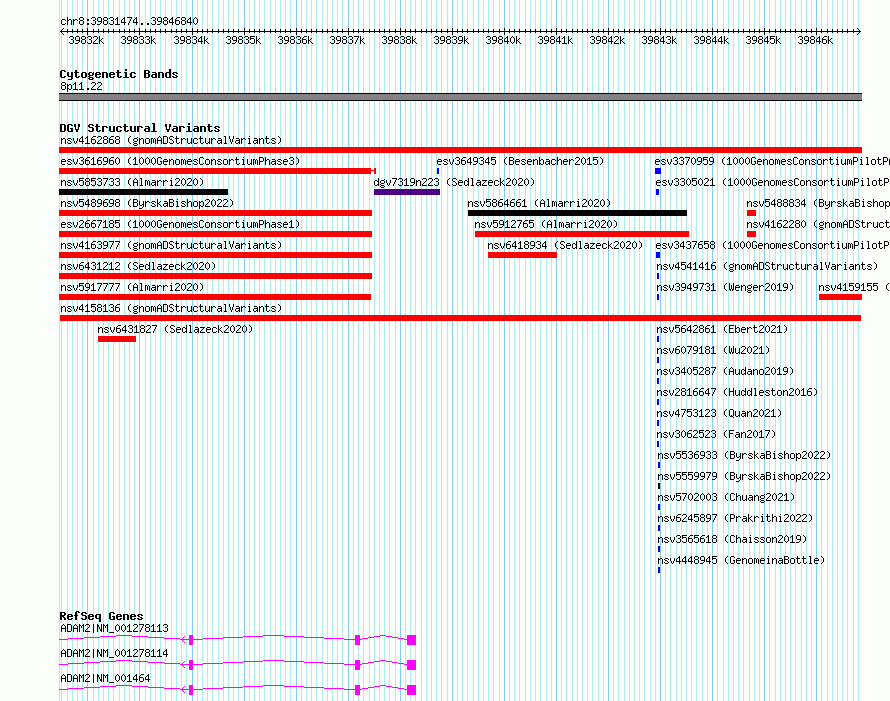
Task: Open variant dgv7319n223 (Sedlazeck2020) label
Action: [454, 182]
